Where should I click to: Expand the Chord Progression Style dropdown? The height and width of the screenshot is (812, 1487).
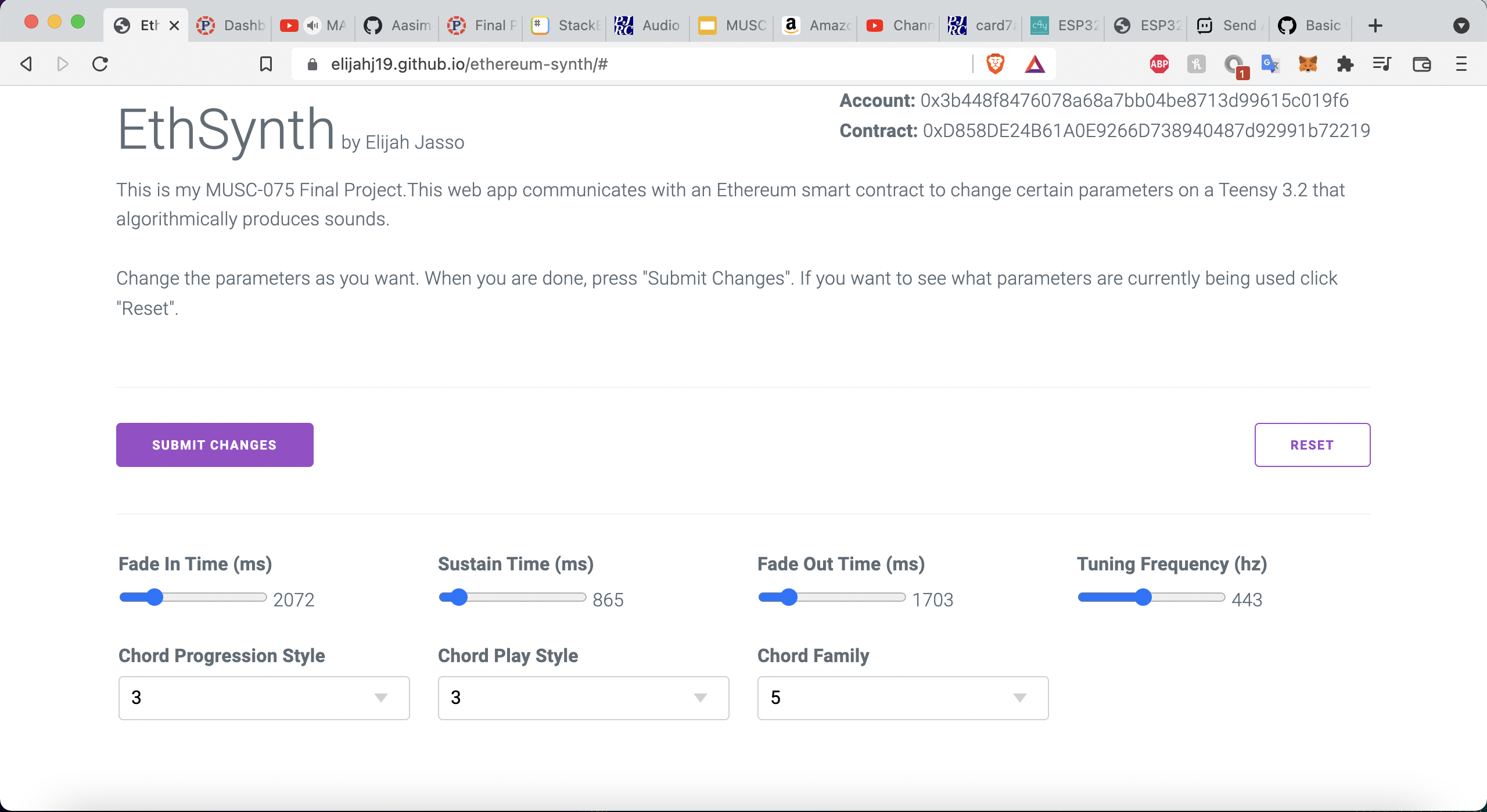point(264,698)
